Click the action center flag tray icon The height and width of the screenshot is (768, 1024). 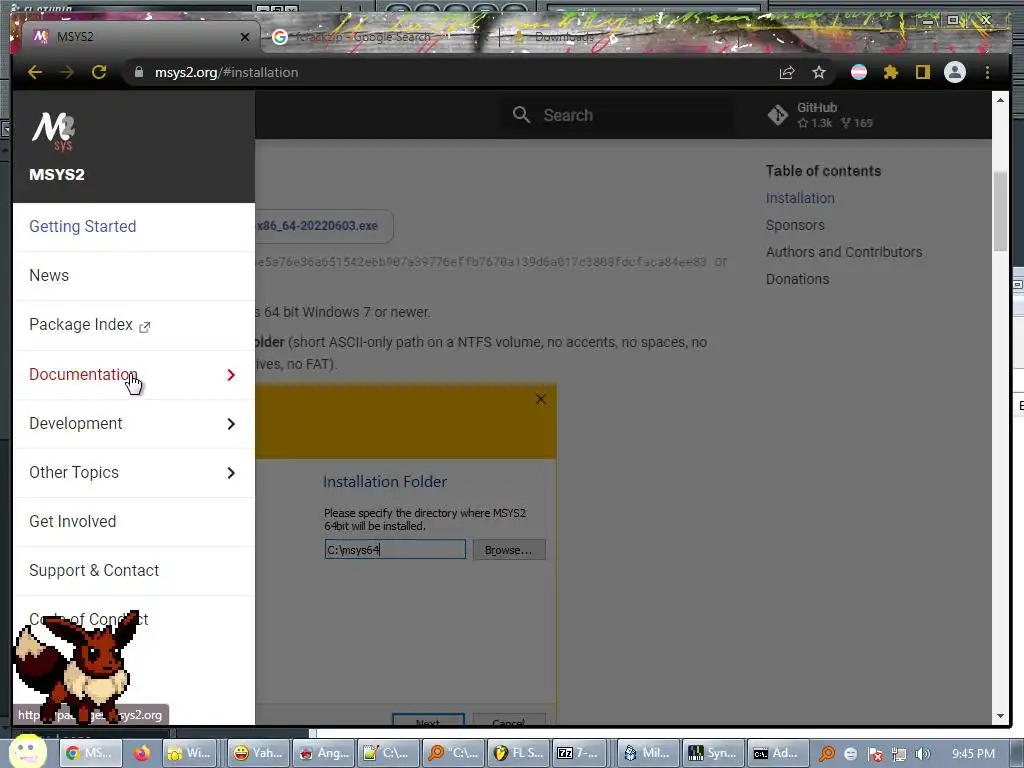[x=875, y=754]
